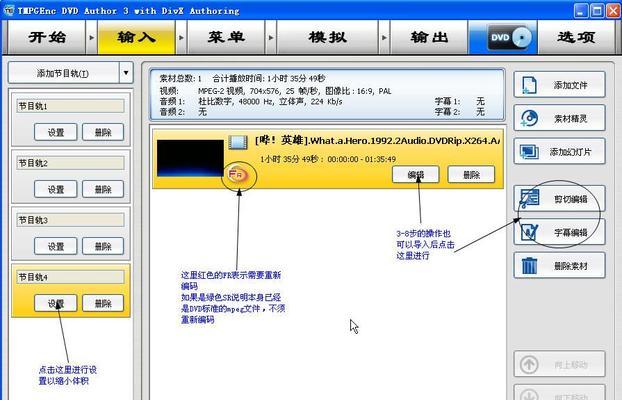
Task: Click the DVD disc format icon
Action: pyautogui.click(x=510, y=37)
